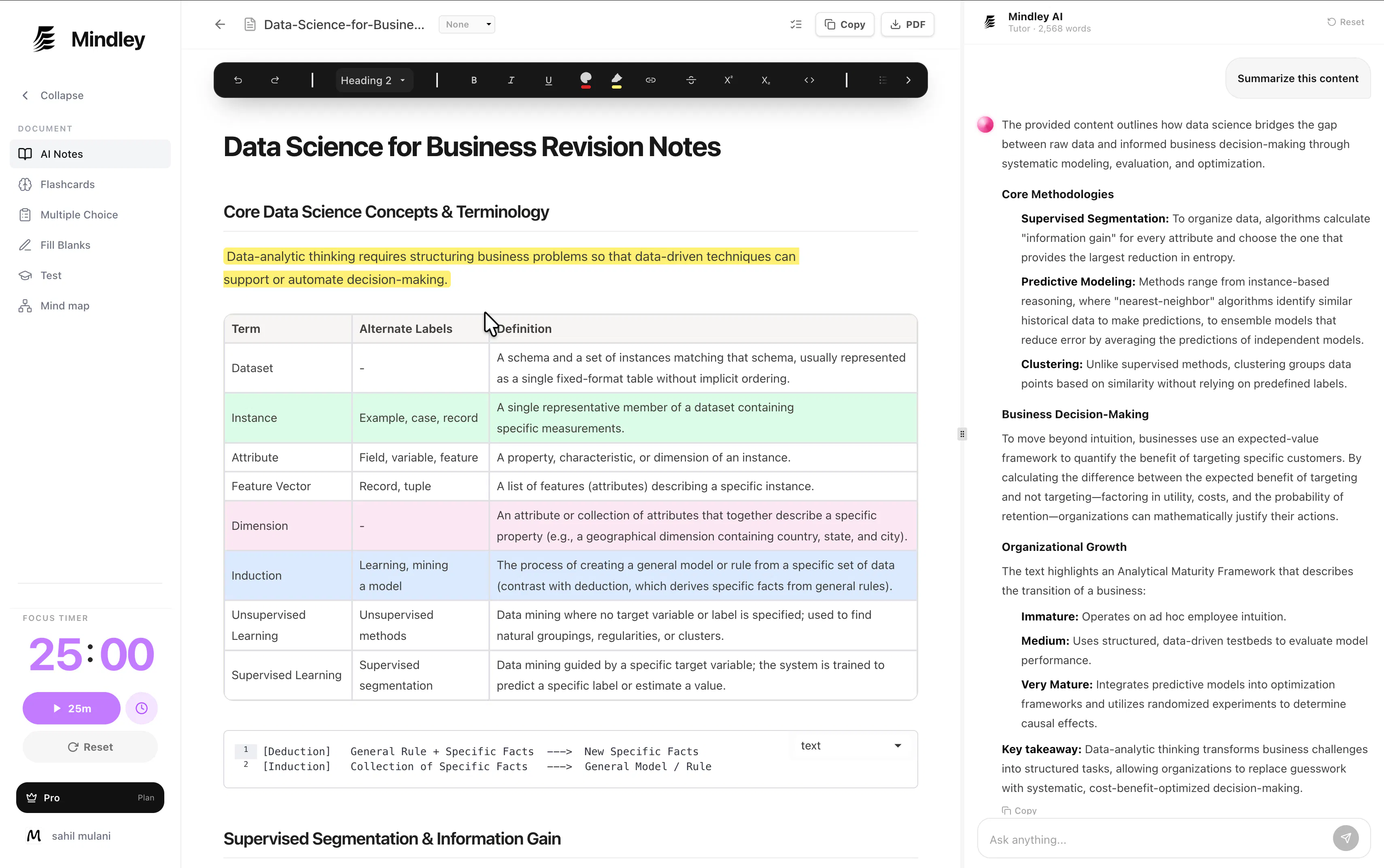Screen dimensions: 1384x868
Task: Toggle italic formatting
Action: (511, 80)
